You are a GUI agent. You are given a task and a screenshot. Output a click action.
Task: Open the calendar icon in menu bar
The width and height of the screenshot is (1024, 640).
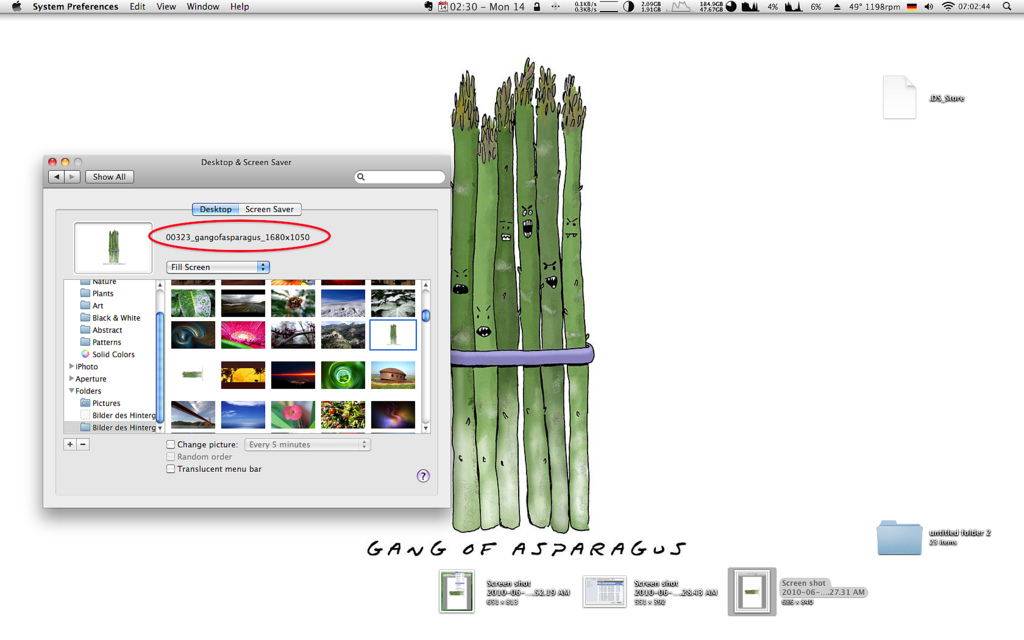click(443, 7)
